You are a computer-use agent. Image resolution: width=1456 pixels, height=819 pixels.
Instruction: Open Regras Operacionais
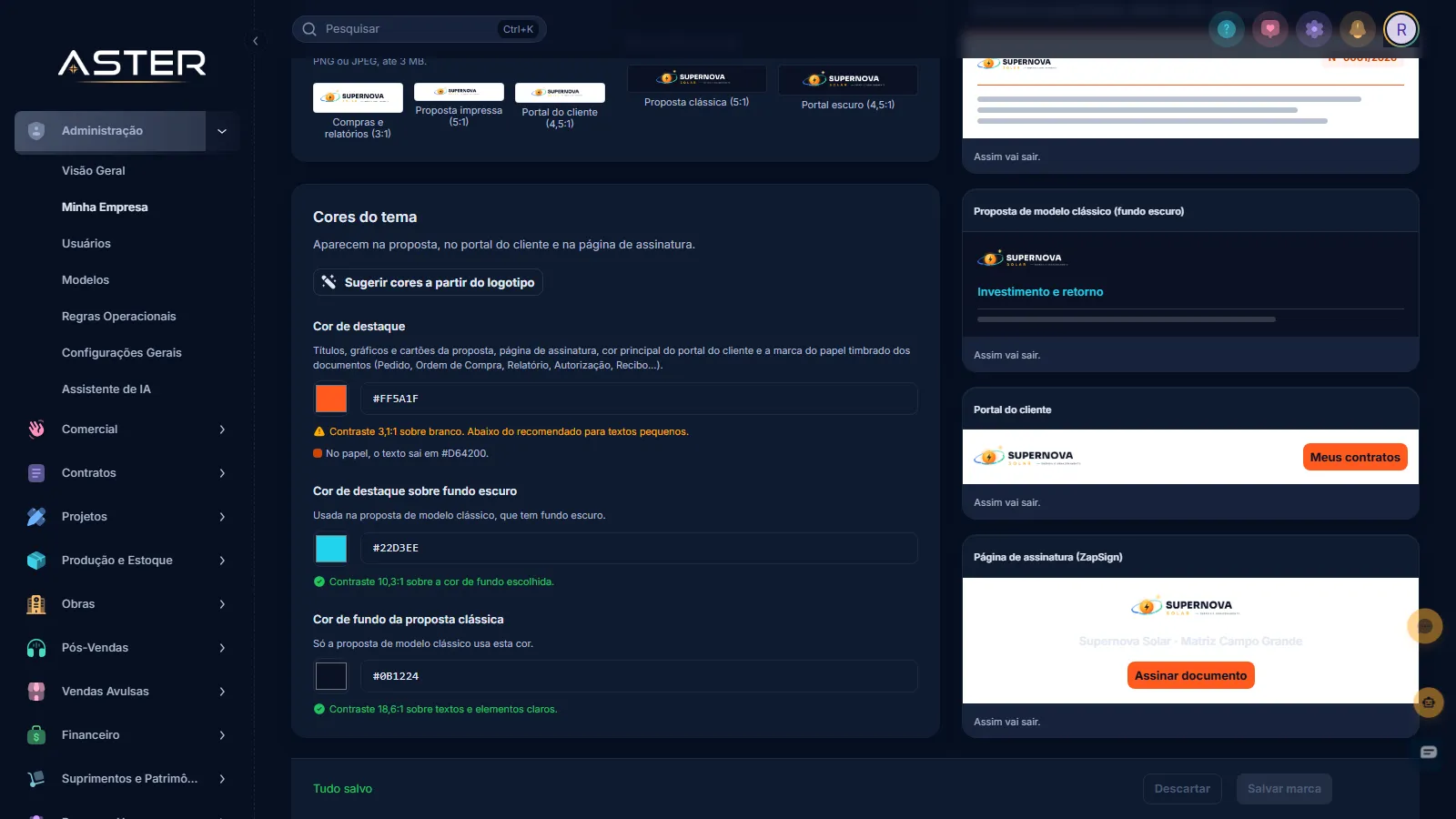coord(119,317)
